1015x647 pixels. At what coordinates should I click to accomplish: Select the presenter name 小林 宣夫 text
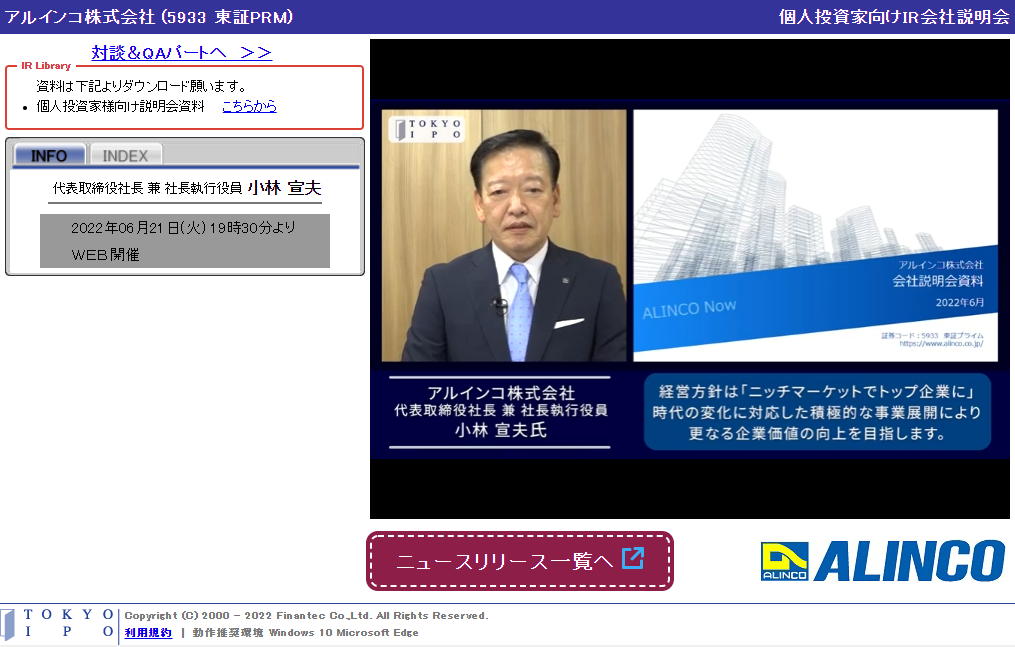tap(284, 188)
